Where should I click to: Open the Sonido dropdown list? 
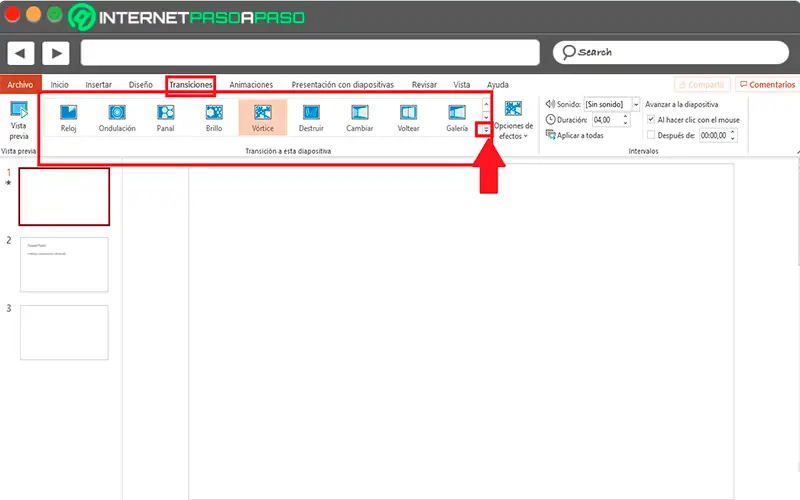636,104
